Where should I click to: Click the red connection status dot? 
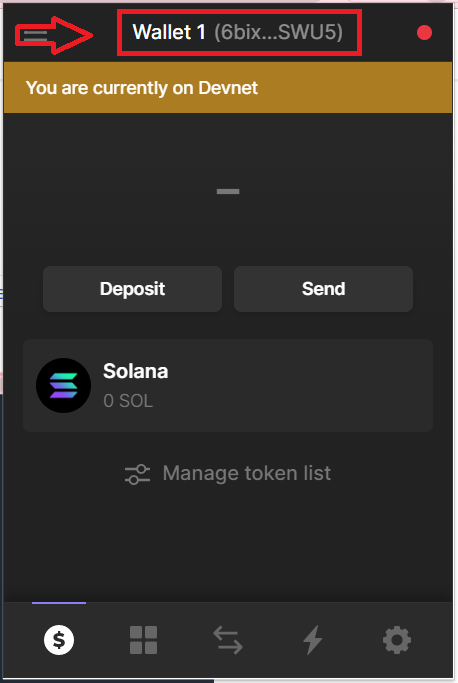(x=424, y=33)
